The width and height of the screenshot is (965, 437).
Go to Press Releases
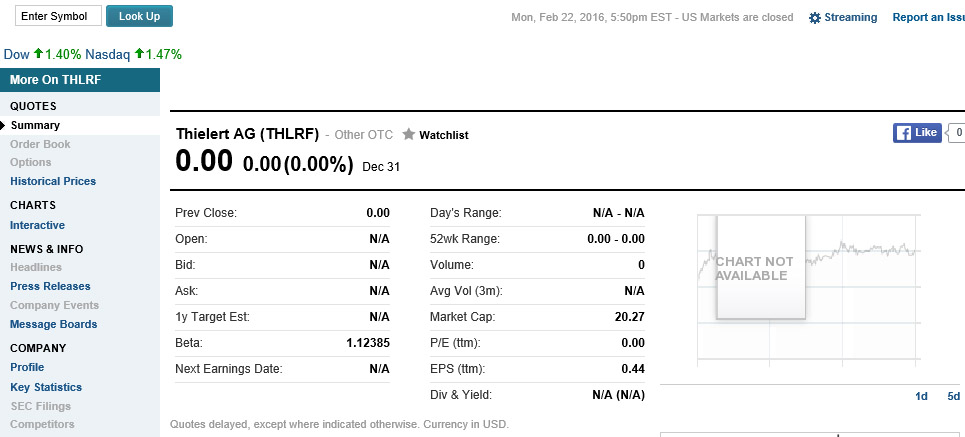coord(50,286)
